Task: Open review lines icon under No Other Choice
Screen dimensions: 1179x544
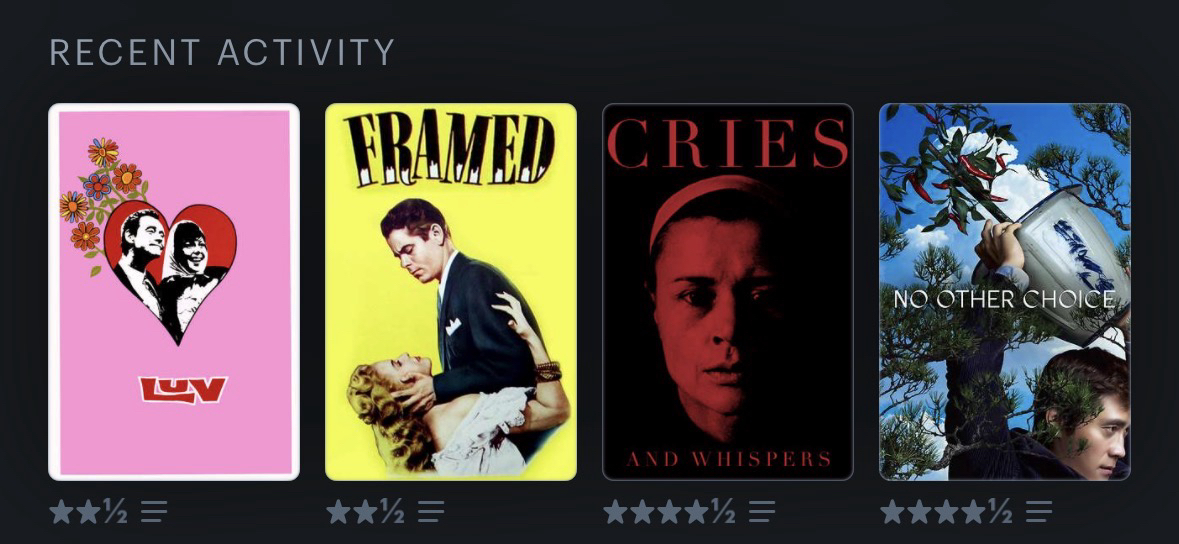Action: pyautogui.click(x=1038, y=512)
